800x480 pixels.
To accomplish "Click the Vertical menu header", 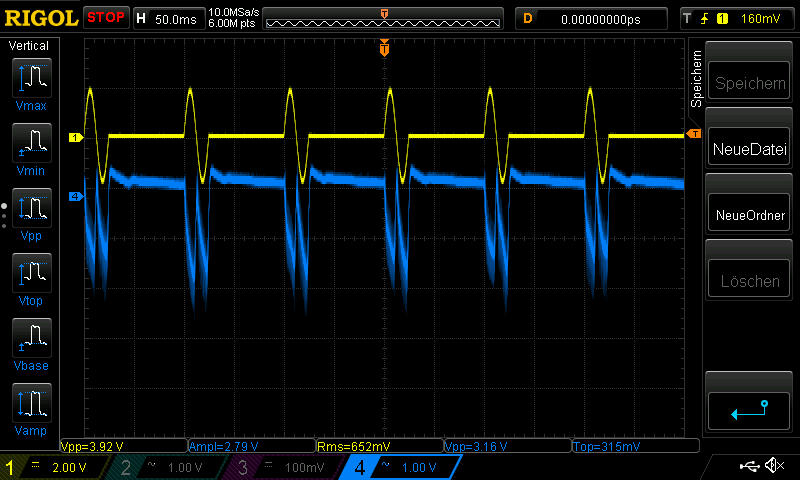I will pos(29,46).
